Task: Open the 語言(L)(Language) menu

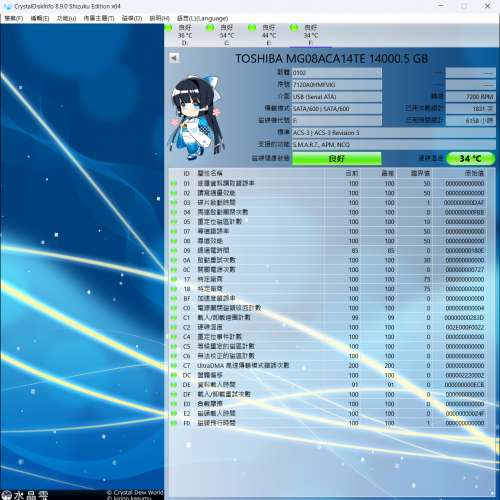Action: 202,18
